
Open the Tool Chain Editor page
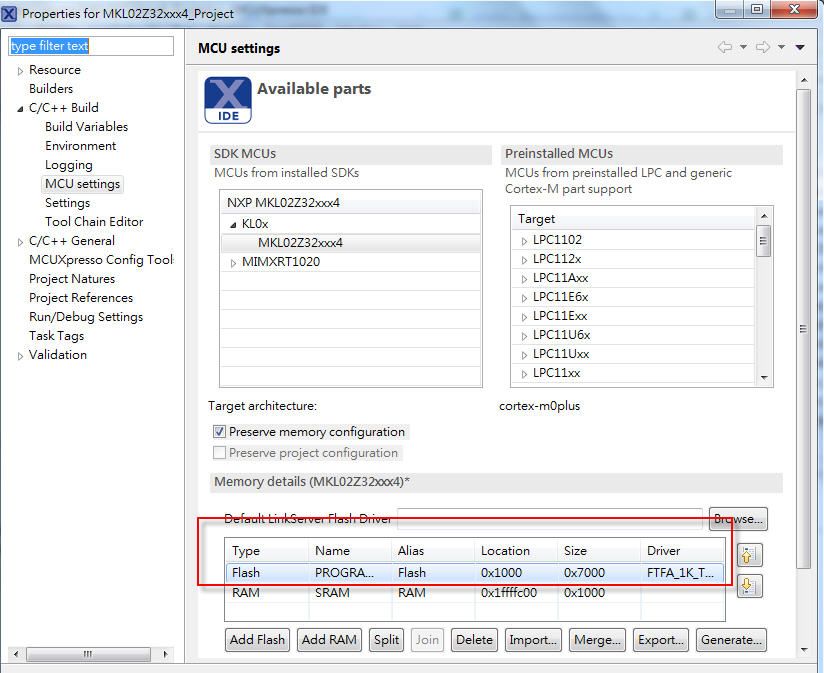click(94, 222)
